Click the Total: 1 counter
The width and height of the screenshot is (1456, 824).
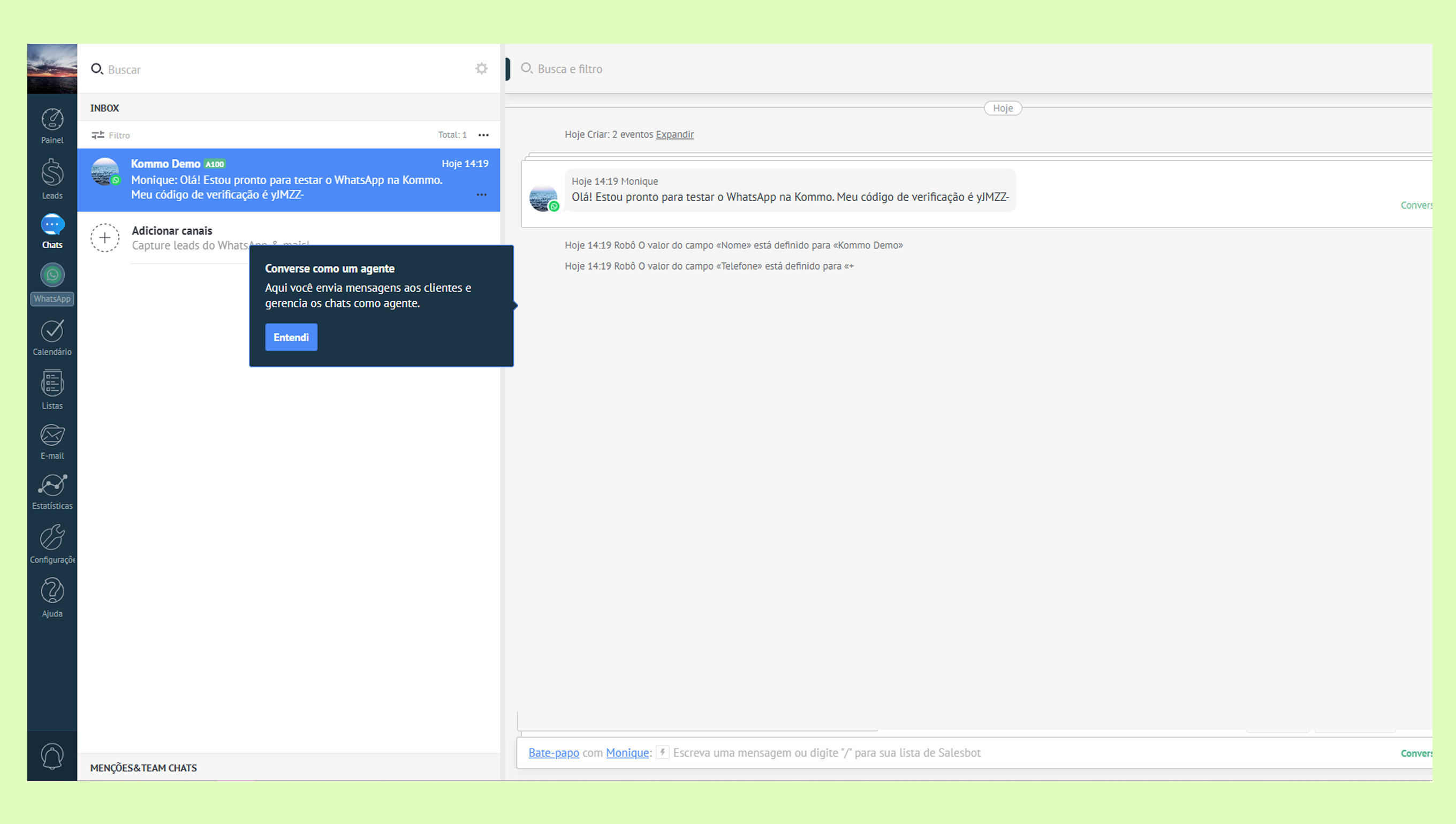[452, 135]
